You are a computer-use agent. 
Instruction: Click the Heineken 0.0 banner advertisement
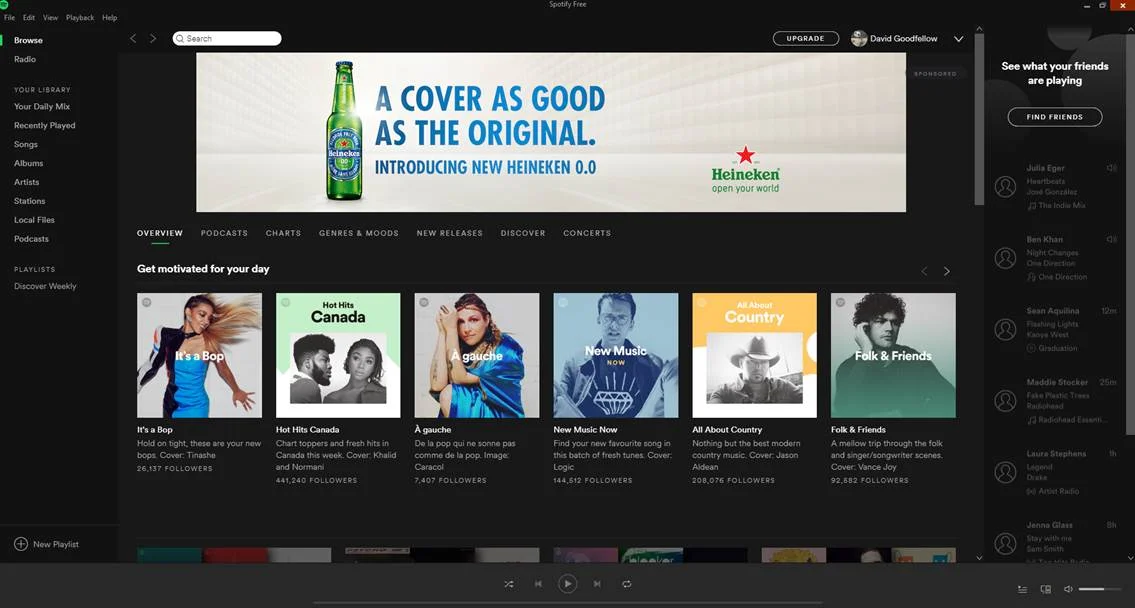click(x=551, y=132)
